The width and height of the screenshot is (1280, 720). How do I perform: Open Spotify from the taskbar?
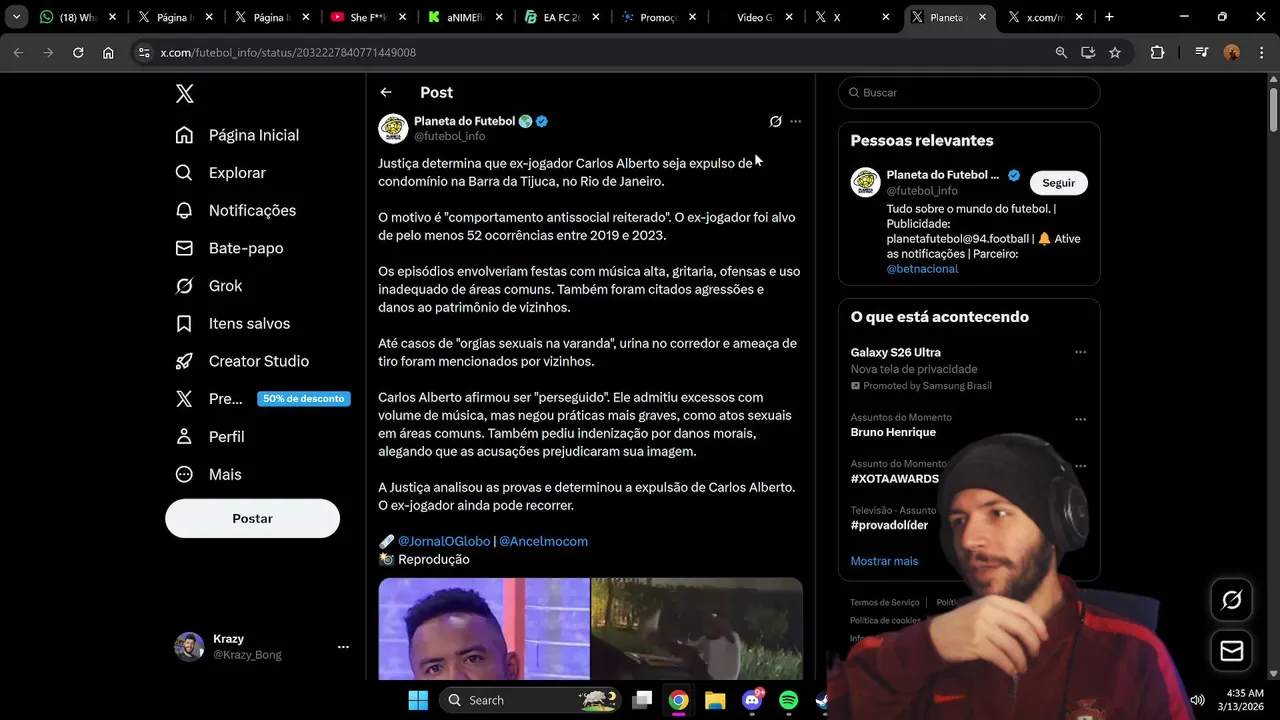pos(788,700)
